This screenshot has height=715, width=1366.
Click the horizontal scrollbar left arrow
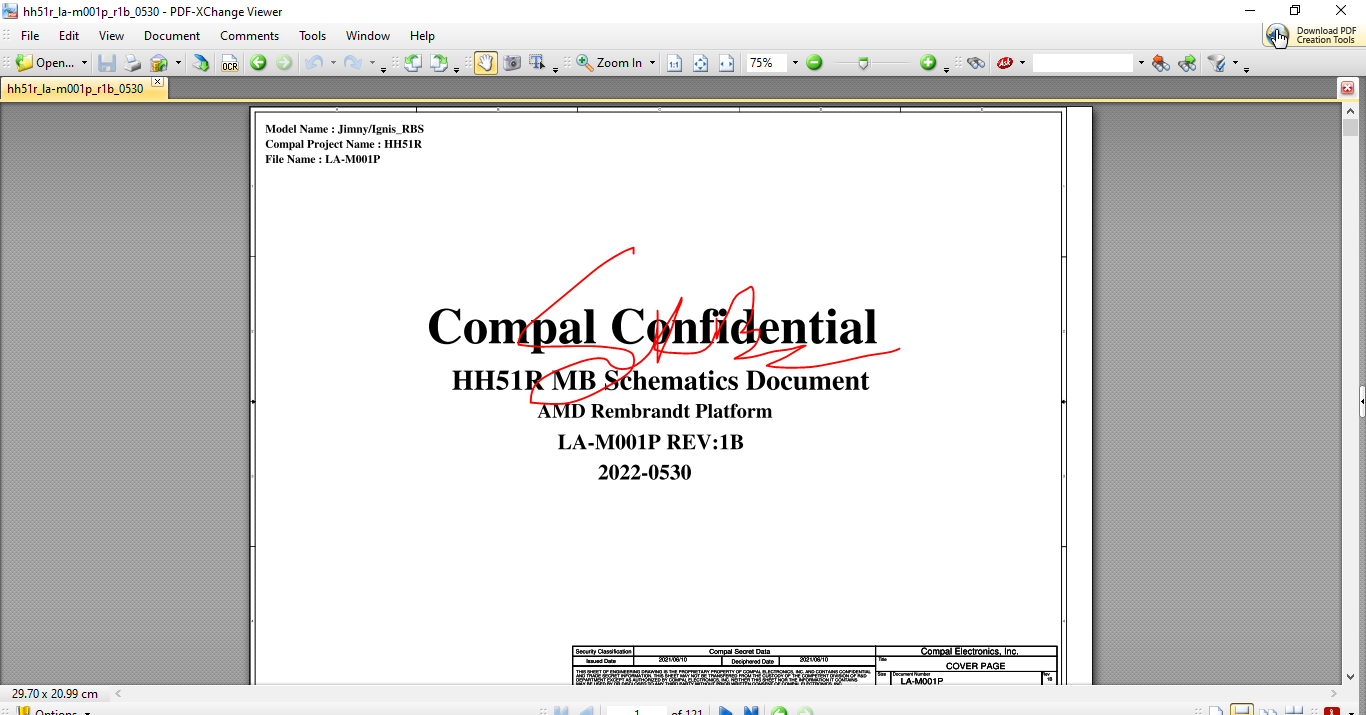118,693
